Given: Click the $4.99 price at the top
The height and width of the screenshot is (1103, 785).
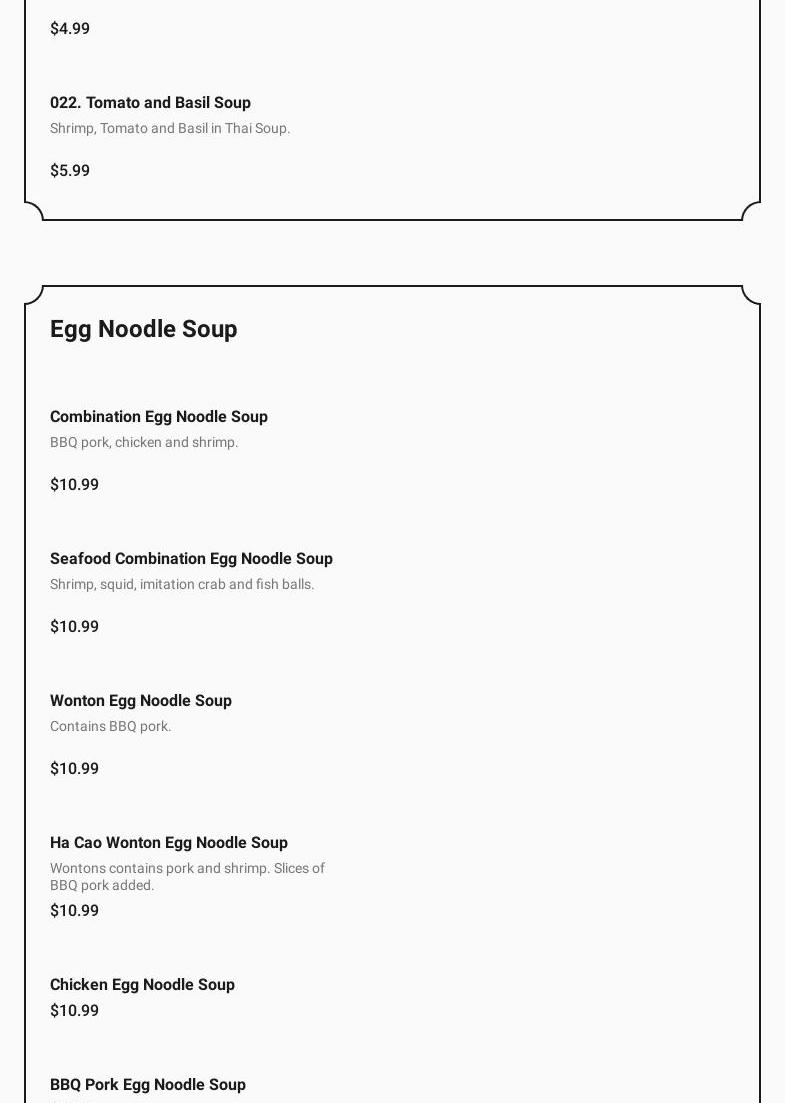Looking at the screenshot, I should click(70, 28).
